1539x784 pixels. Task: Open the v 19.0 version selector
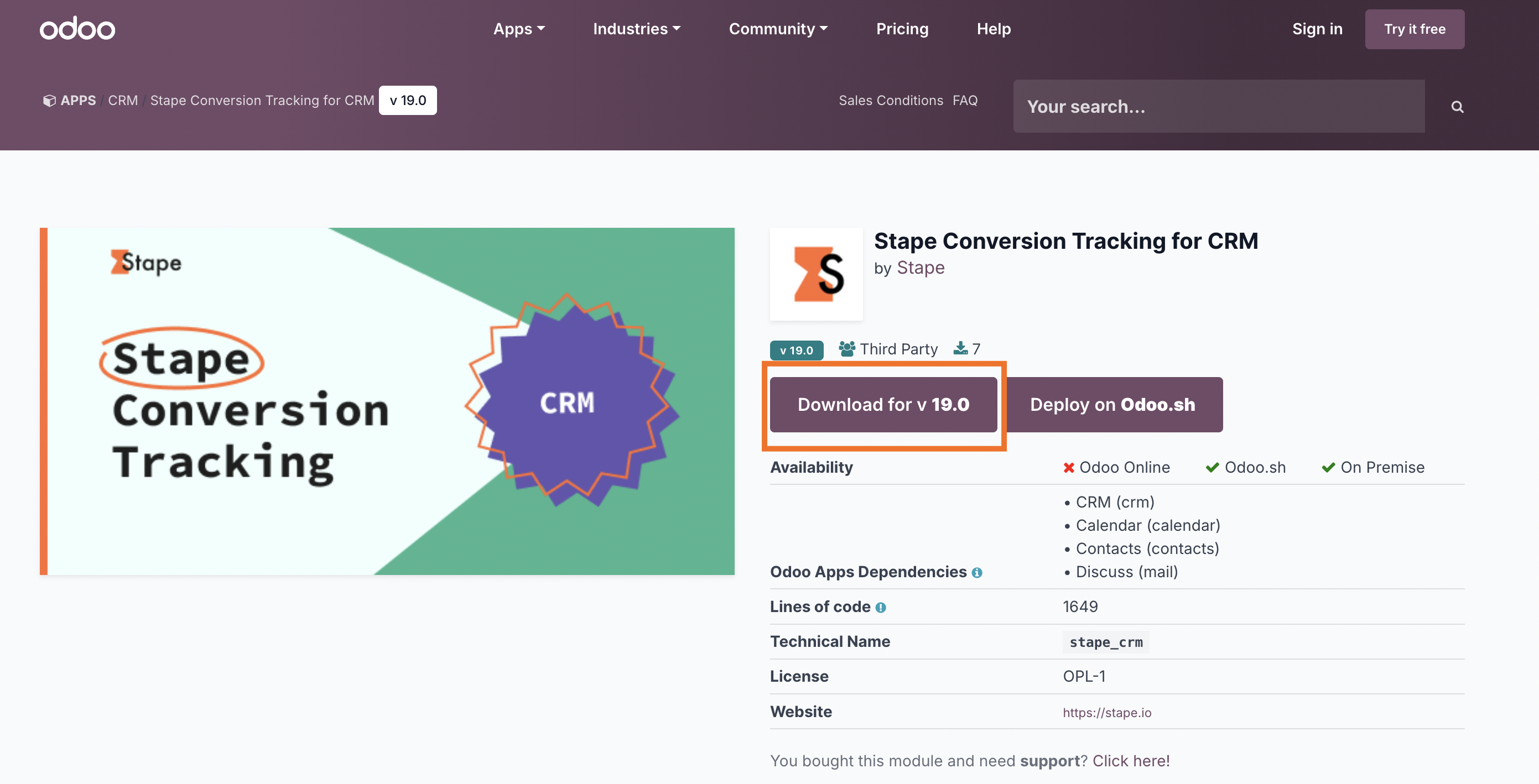click(x=408, y=100)
